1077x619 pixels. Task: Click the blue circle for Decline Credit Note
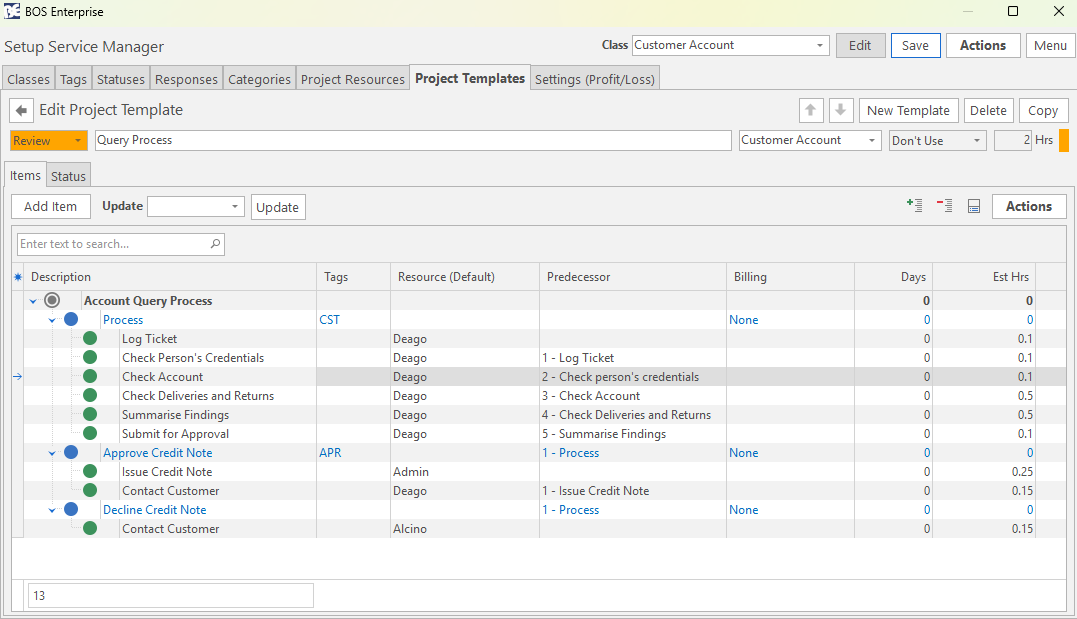pos(71,509)
